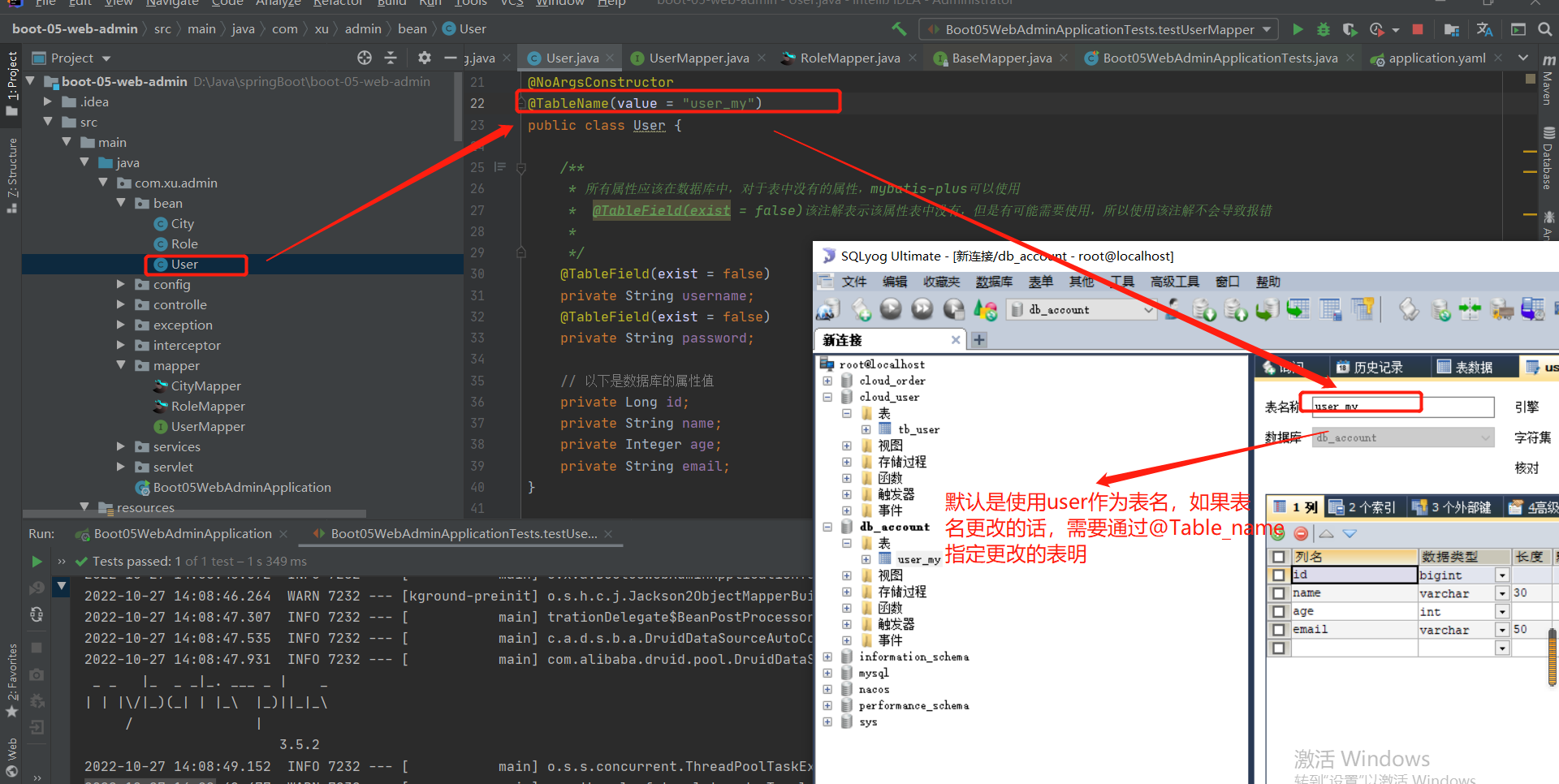Select User class in project tree
This screenshot has width=1559, height=784.
pyautogui.click(x=184, y=264)
